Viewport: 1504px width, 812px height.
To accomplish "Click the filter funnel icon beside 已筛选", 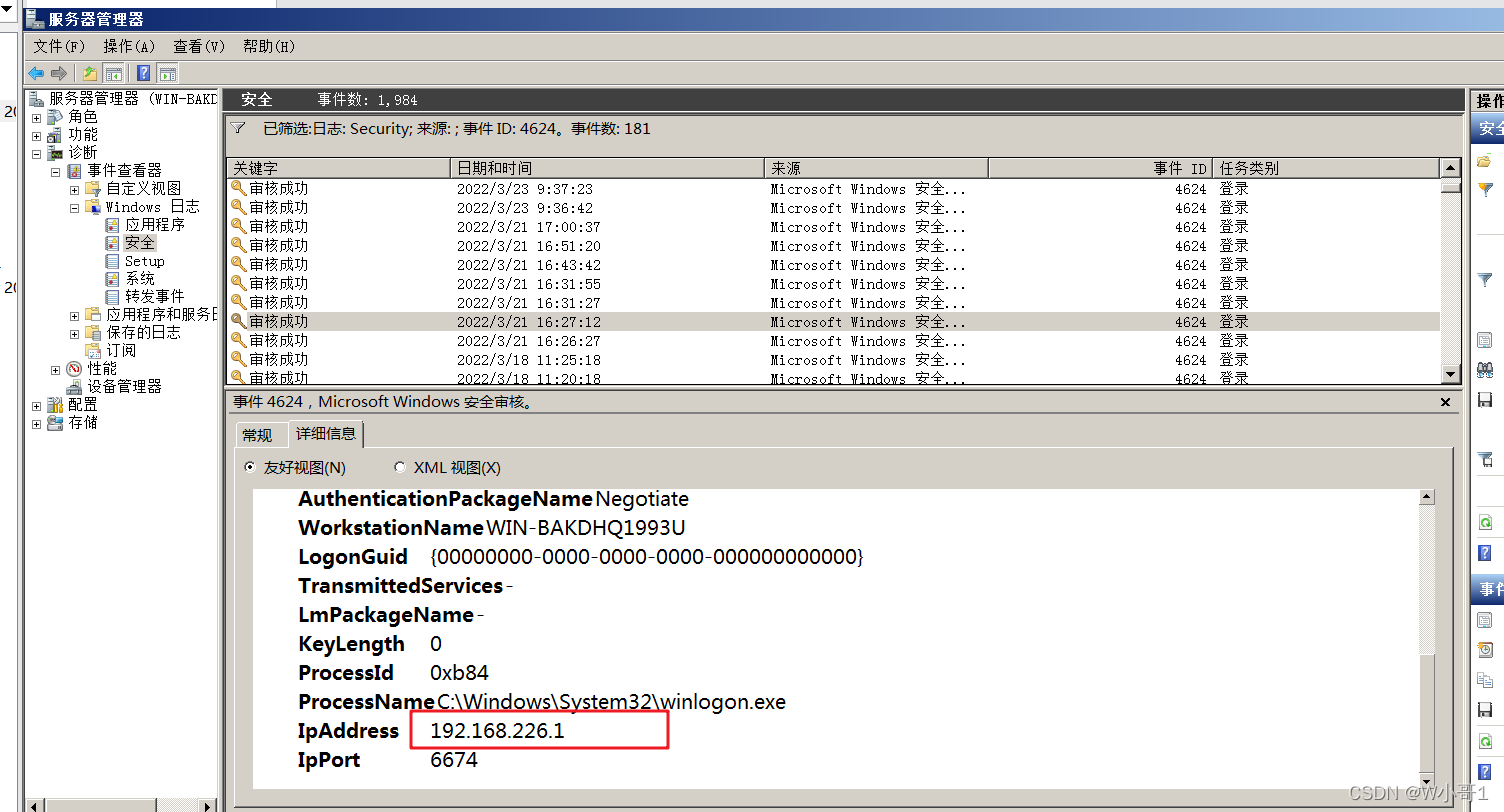I will point(238,128).
